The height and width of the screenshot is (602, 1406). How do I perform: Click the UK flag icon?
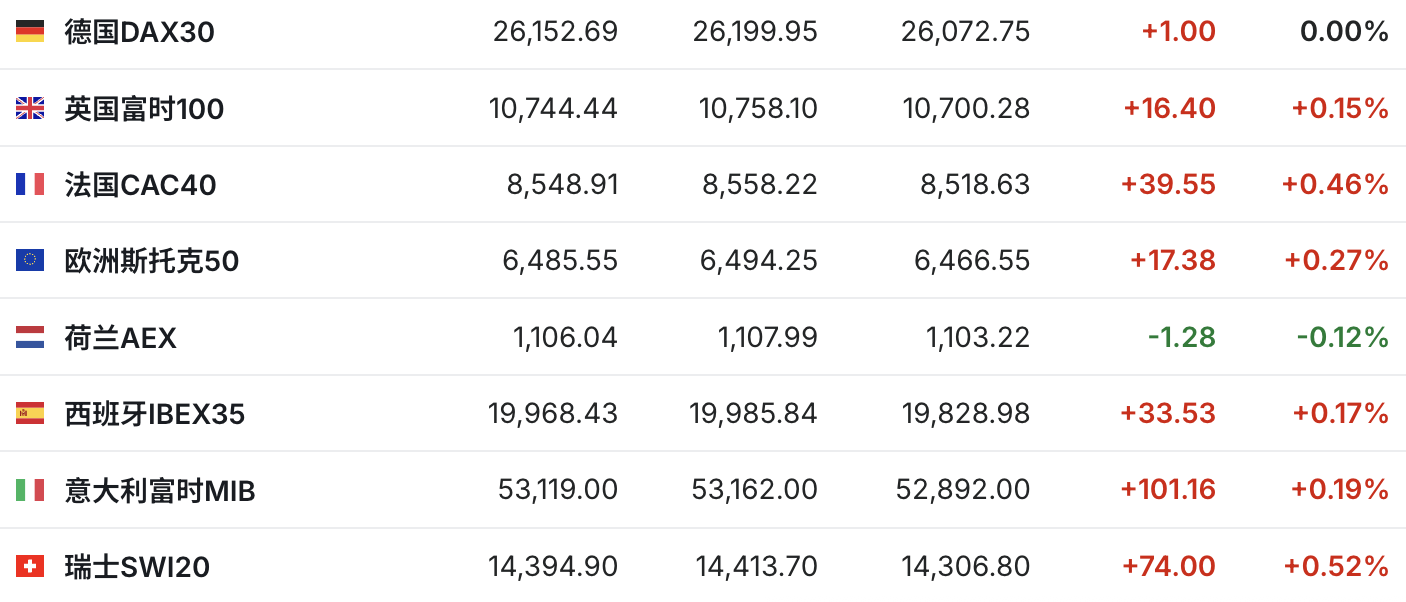click(x=30, y=108)
